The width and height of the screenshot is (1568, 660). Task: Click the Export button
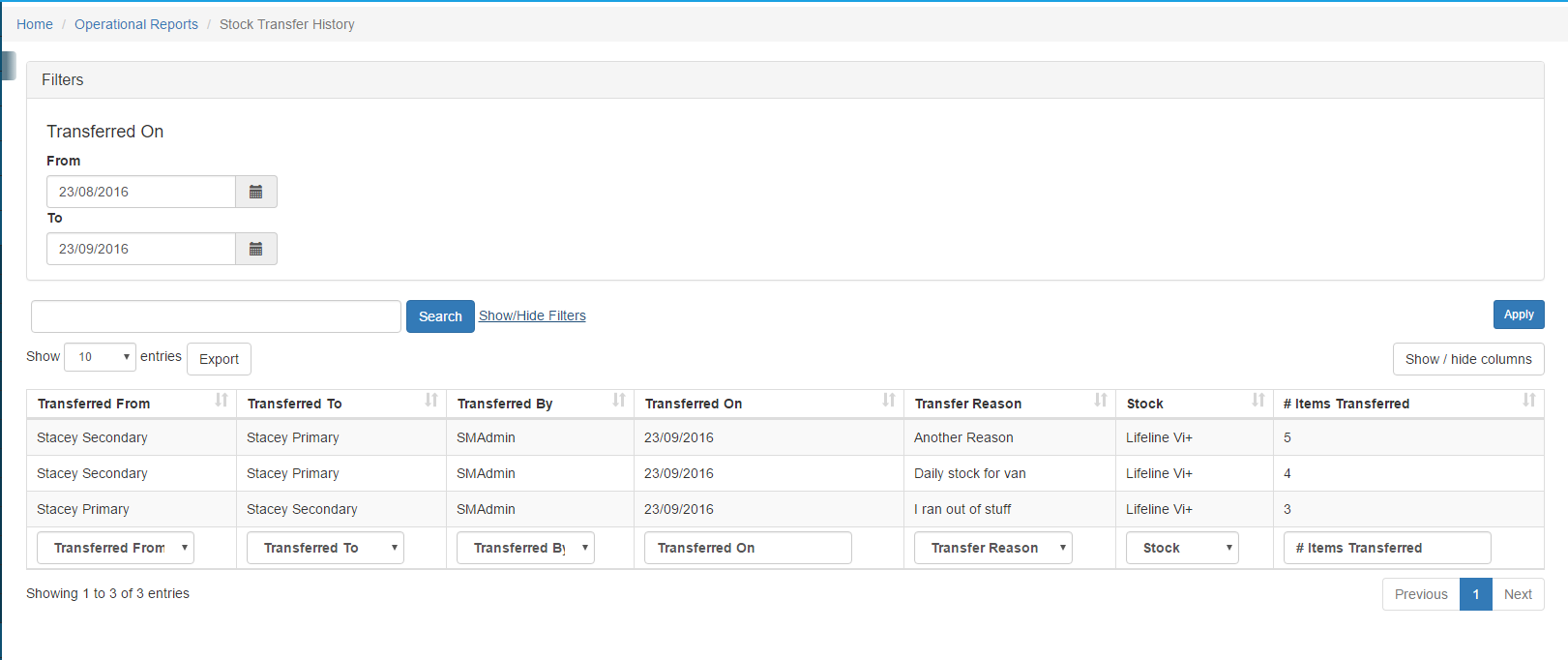219,359
